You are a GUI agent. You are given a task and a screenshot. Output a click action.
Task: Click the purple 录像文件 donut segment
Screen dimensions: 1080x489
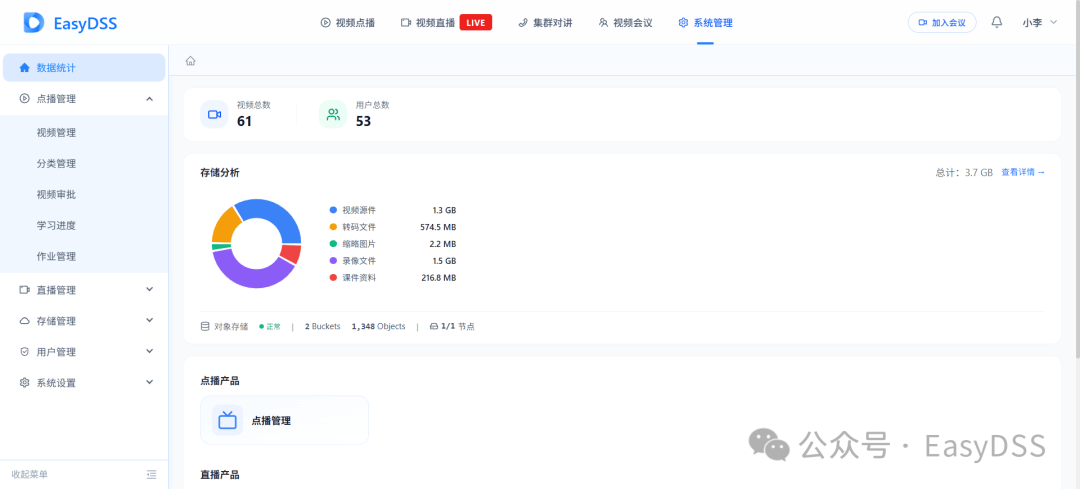[x=249, y=275]
